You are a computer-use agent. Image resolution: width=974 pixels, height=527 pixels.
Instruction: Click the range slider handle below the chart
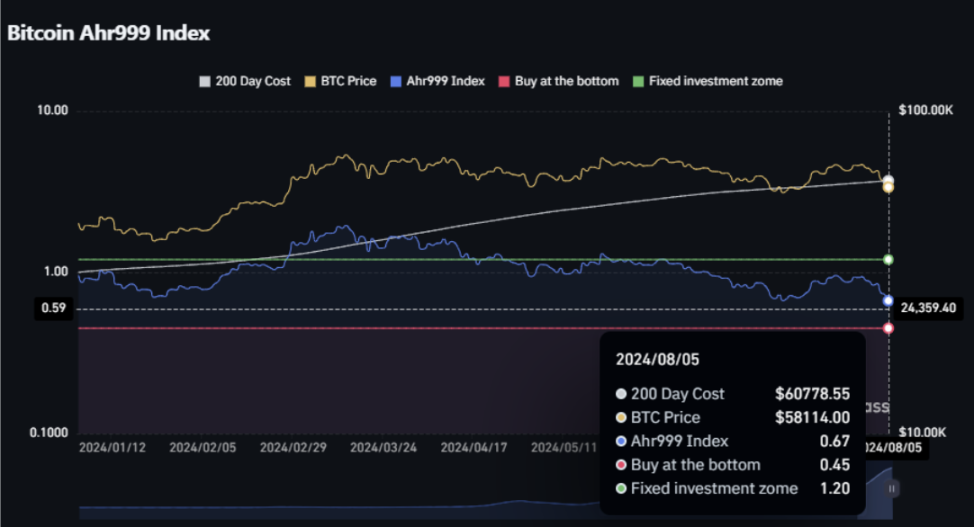click(891, 488)
